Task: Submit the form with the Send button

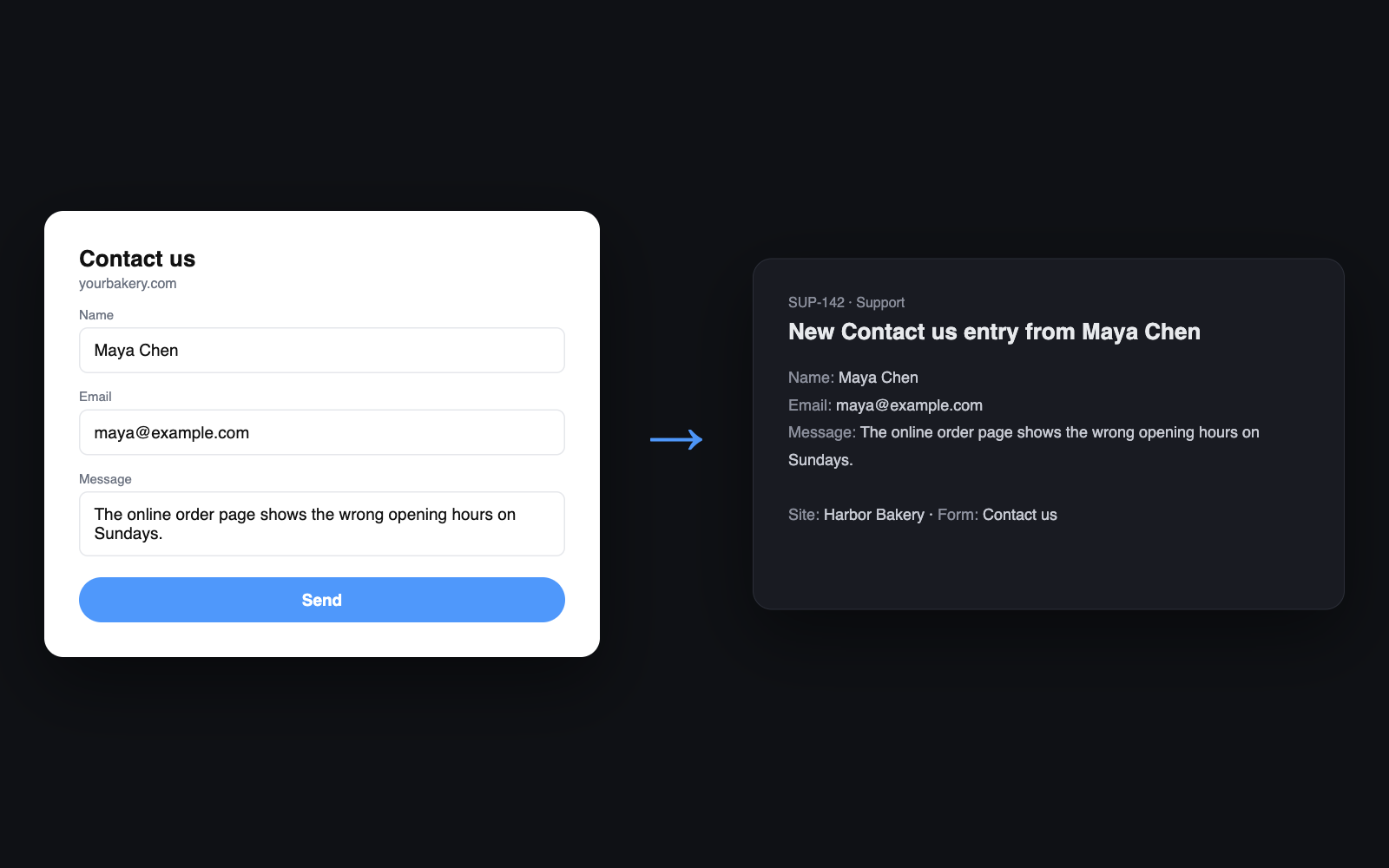Action: tap(321, 600)
